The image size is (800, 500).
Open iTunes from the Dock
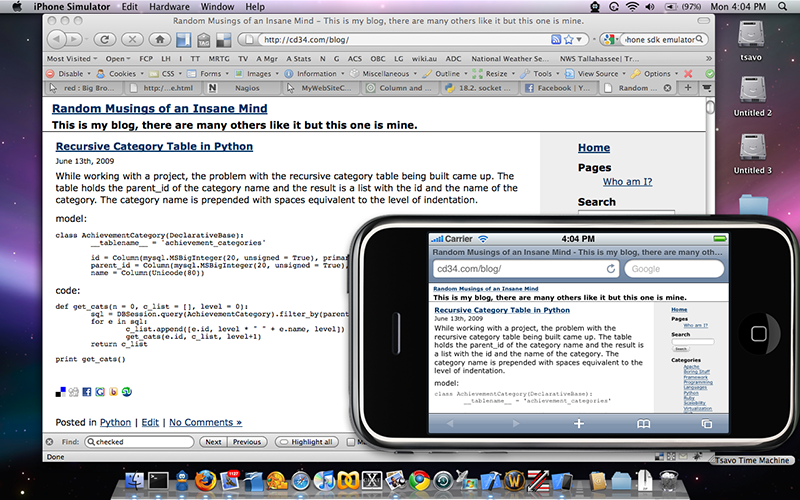click(x=323, y=481)
